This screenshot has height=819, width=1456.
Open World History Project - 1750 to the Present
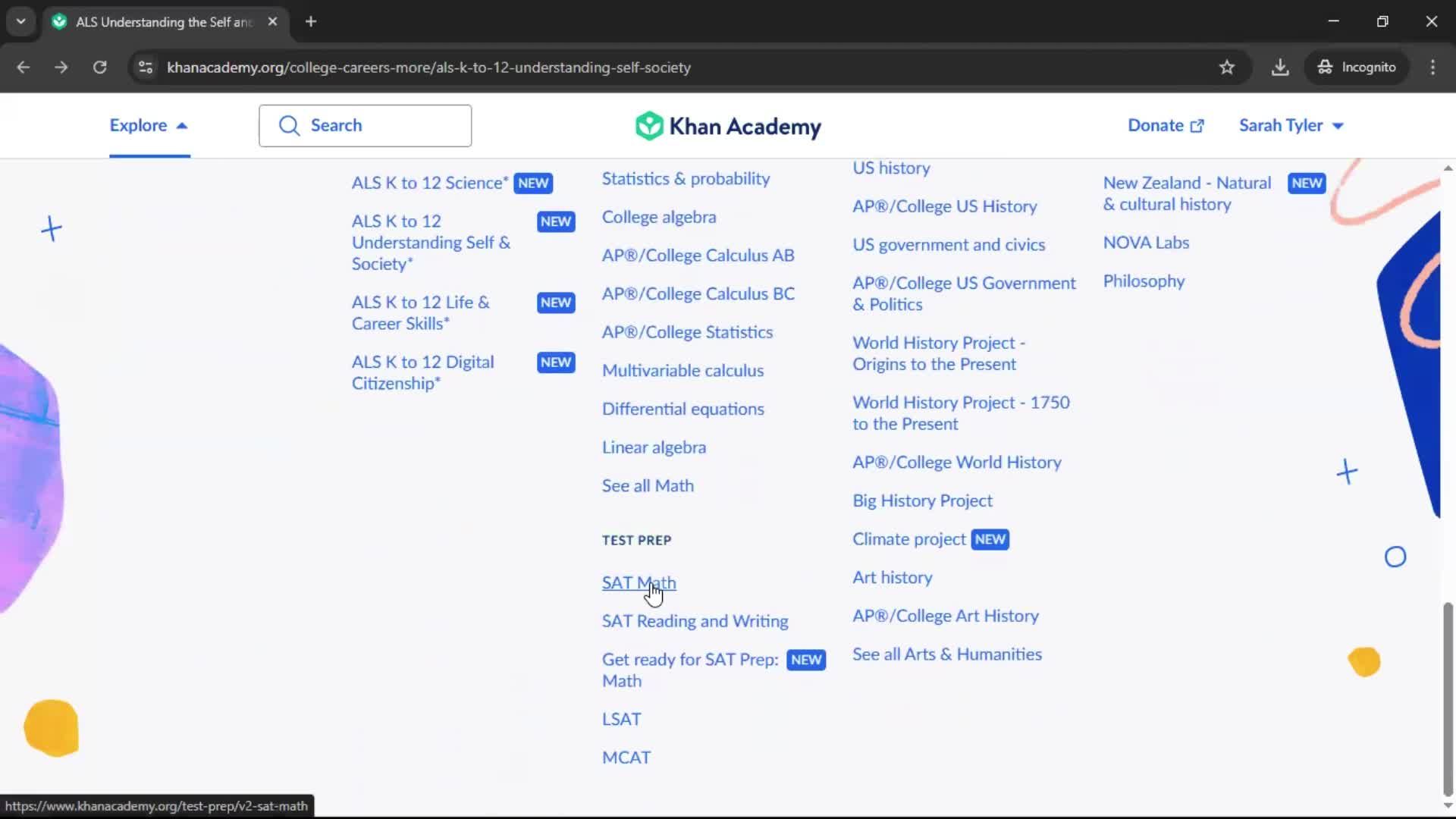tap(961, 414)
